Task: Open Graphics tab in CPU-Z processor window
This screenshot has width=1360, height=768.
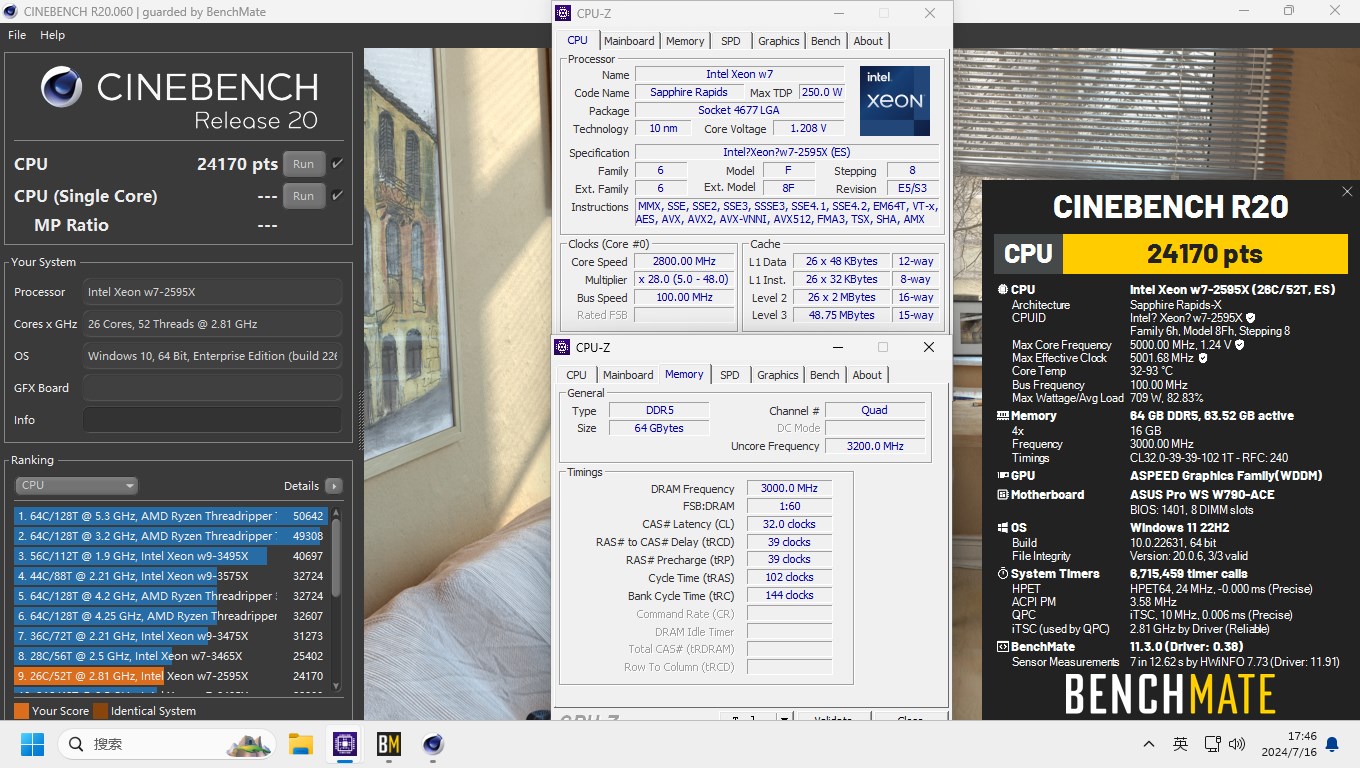Action: tap(779, 41)
